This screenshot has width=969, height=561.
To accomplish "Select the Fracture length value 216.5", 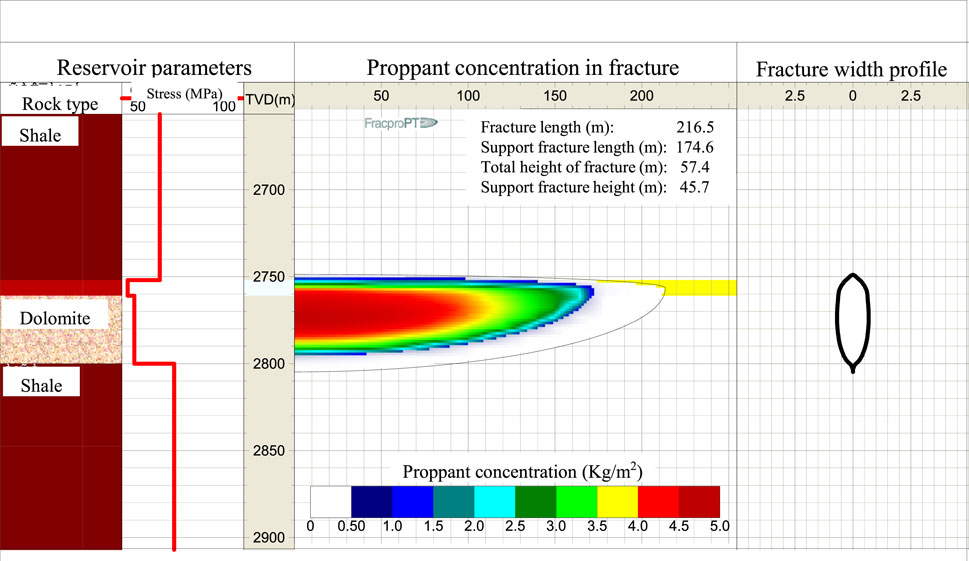I will pyautogui.click(x=695, y=127).
